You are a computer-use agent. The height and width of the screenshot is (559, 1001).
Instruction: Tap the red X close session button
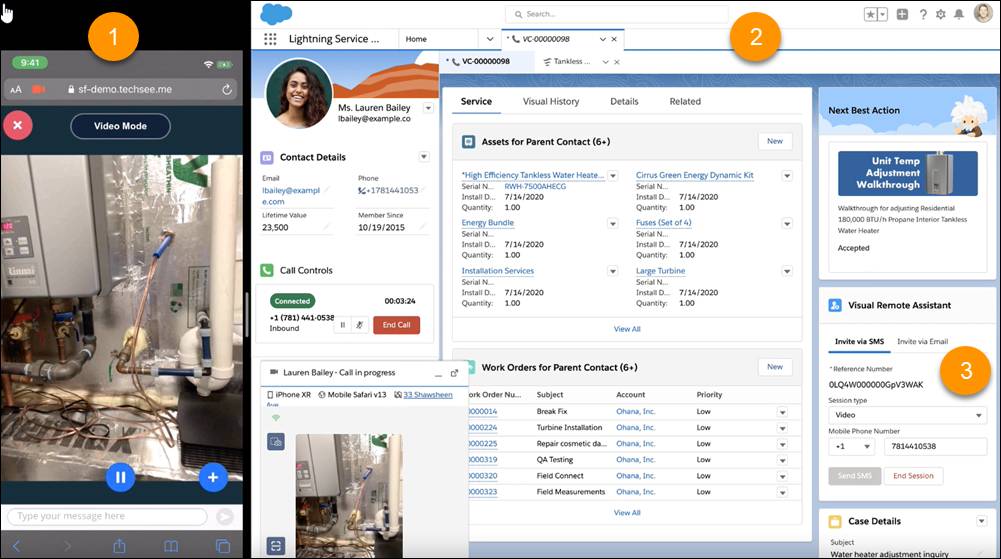click(x=18, y=126)
